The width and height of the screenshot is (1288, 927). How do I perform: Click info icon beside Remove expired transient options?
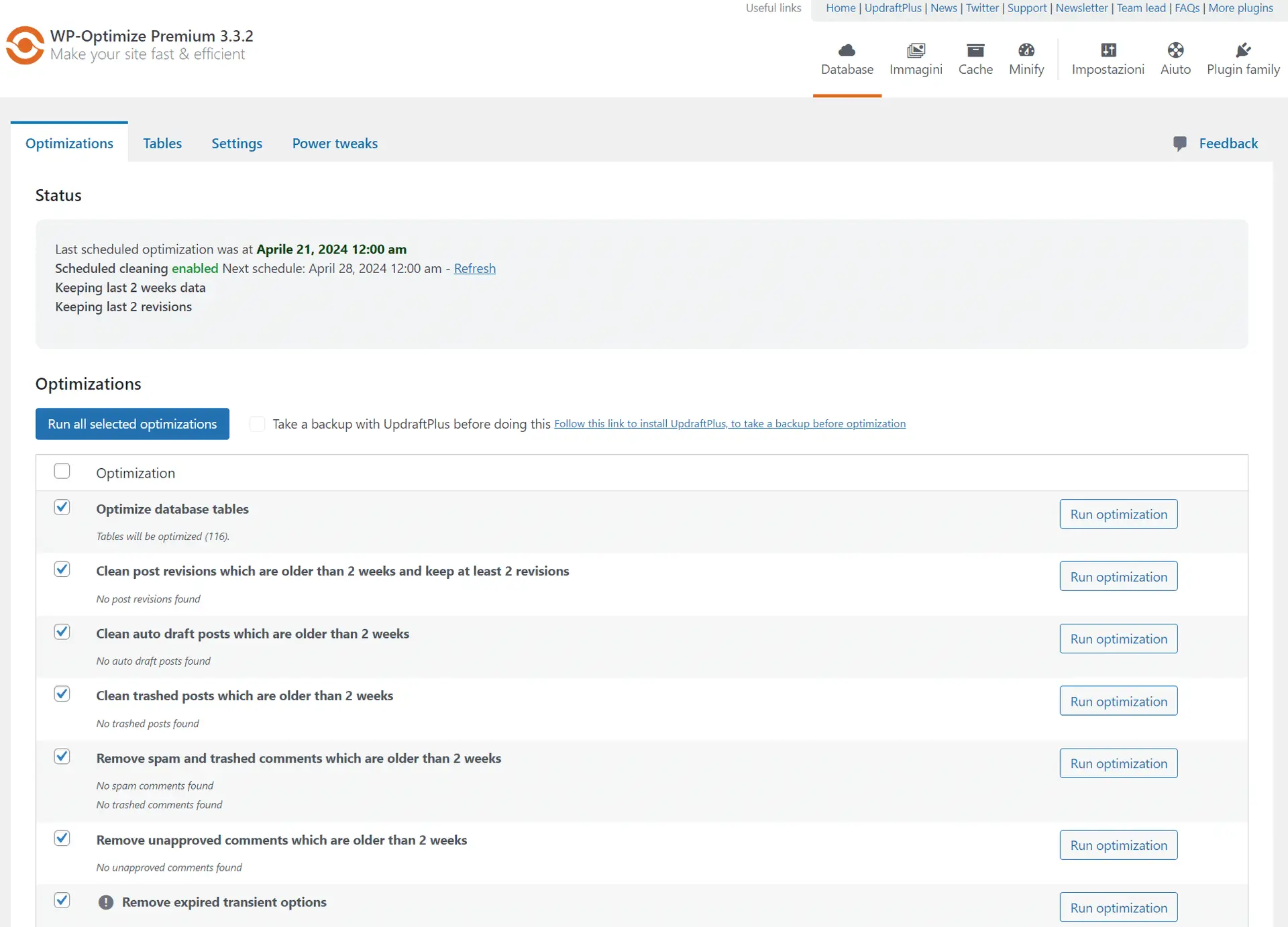pyautogui.click(x=106, y=903)
